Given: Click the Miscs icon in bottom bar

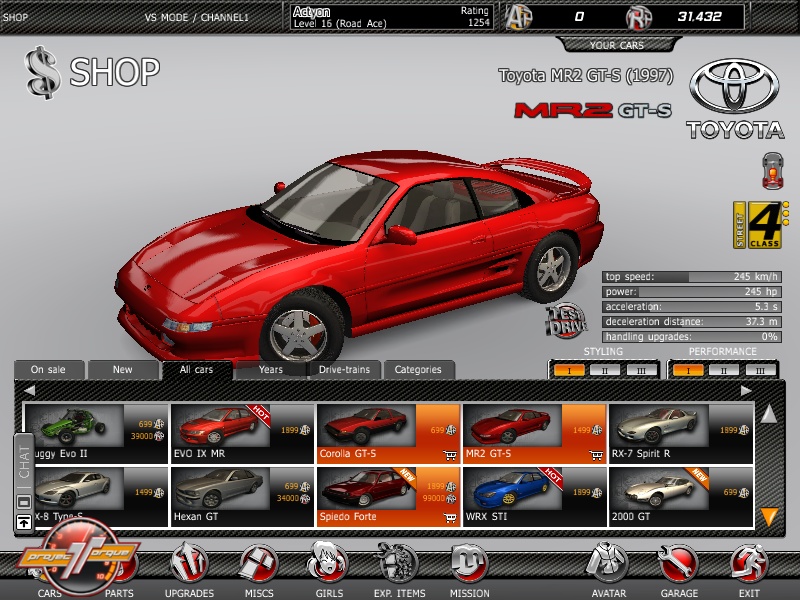Looking at the screenshot, I should tap(259, 566).
